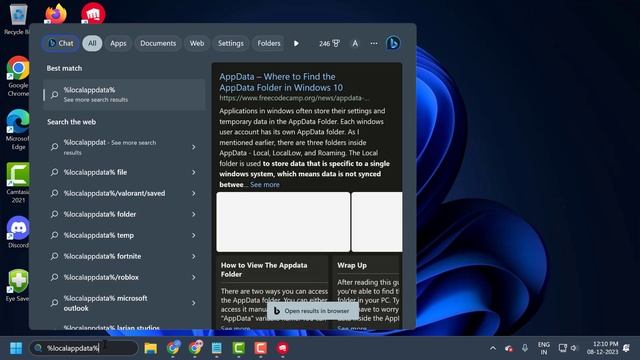This screenshot has height=360, width=640.
Task: Expand the %localappdata%/valorant/saved chevron
Action: click(194, 193)
